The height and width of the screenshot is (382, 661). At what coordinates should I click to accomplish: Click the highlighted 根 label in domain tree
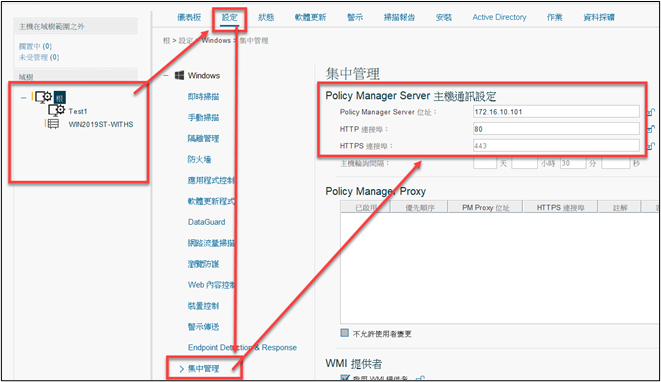tap(59, 98)
